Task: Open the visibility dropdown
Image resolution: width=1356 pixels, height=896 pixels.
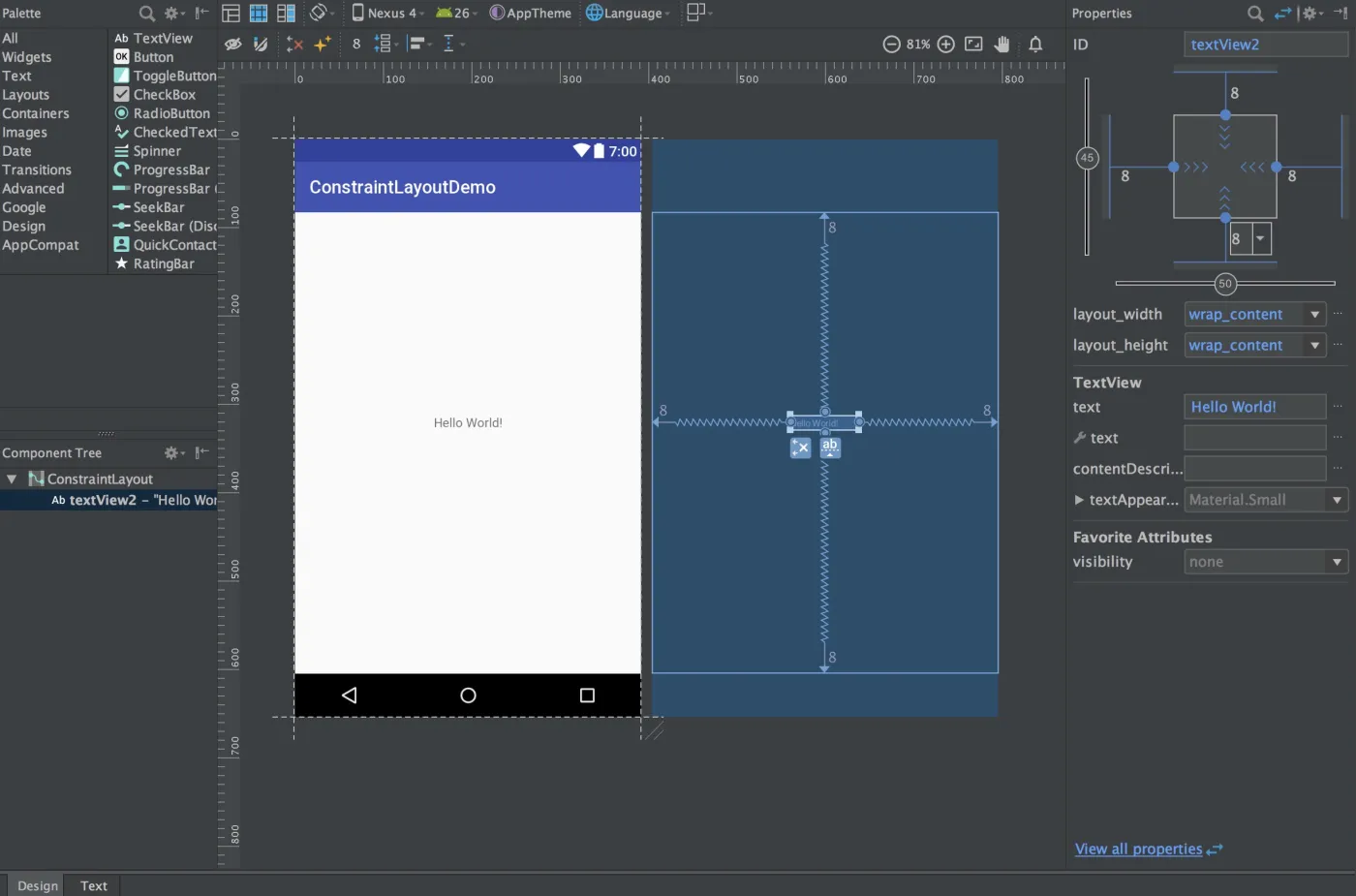Action: point(1337,562)
